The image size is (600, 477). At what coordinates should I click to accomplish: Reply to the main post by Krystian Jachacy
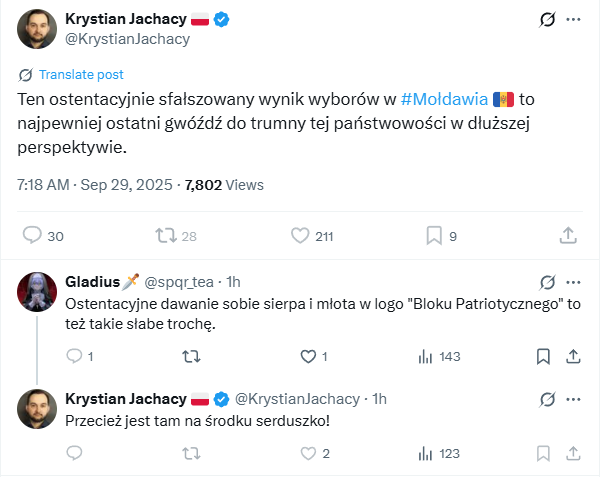coord(31,236)
